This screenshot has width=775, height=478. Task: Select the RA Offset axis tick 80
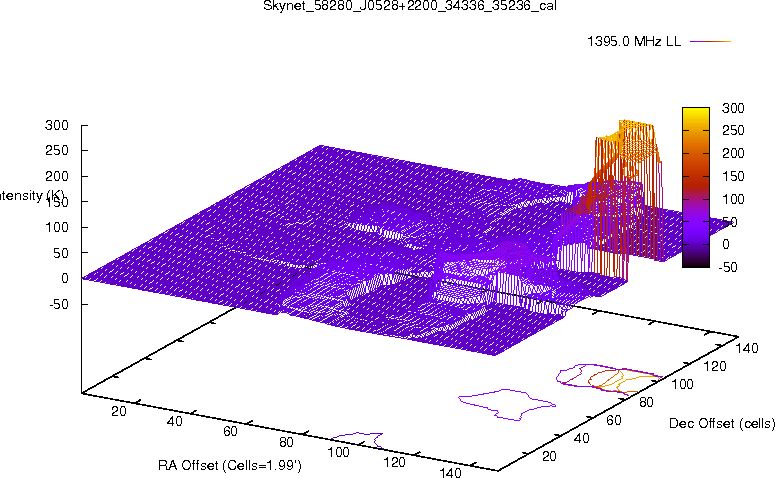point(286,442)
